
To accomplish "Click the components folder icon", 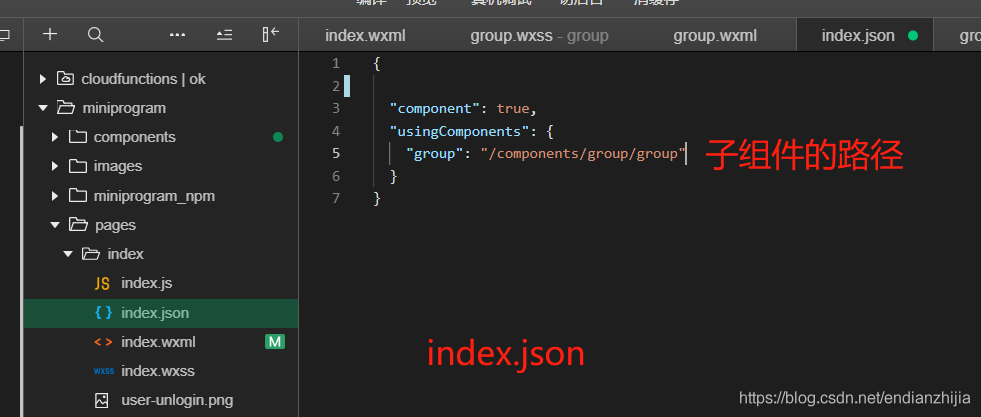I will click(78, 136).
